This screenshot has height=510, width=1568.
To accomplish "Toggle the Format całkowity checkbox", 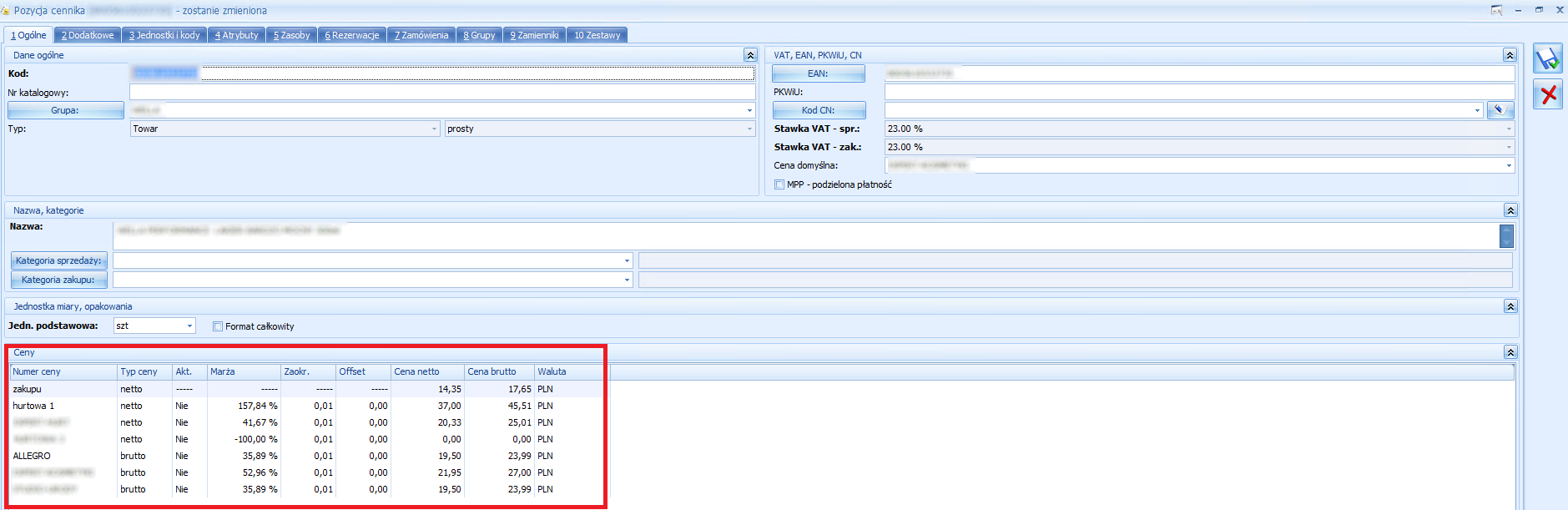I will tap(218, 326).
